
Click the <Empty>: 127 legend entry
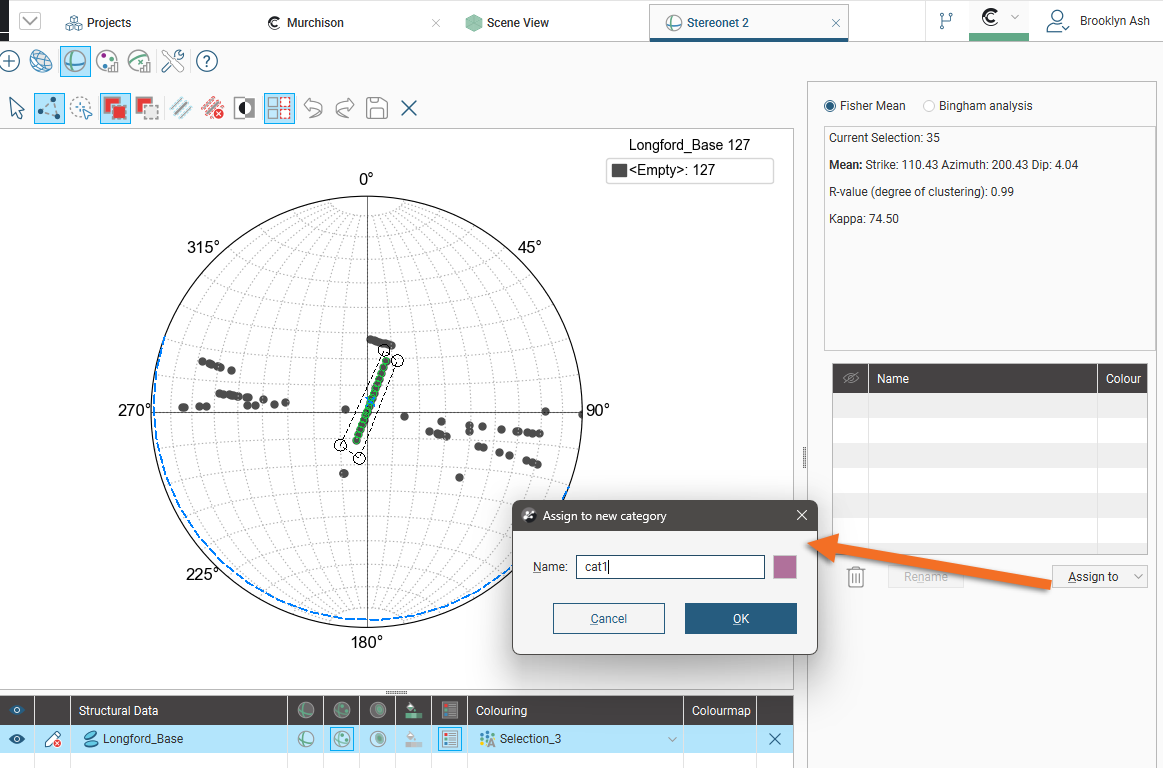[x=690, y=171]
